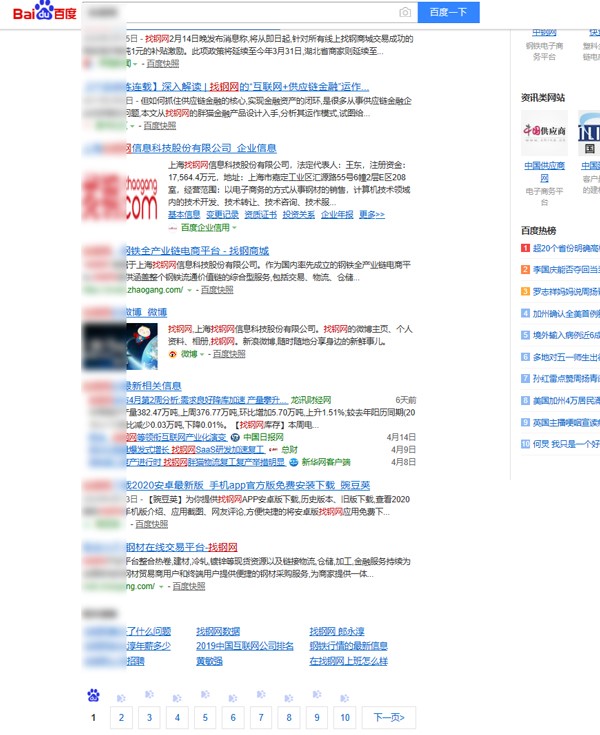Click the paw icon above page 1

[x=93, y=696]
